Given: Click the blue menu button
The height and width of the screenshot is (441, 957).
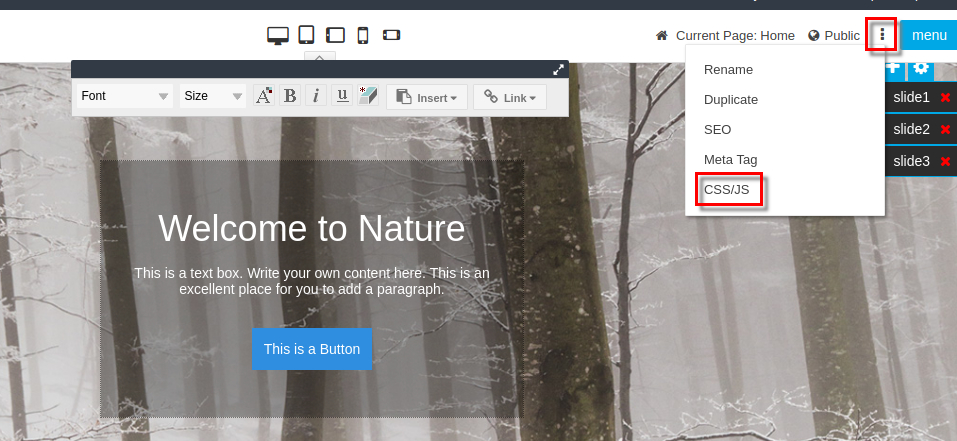Looking at the screenshot, I should tap(929, 36).
